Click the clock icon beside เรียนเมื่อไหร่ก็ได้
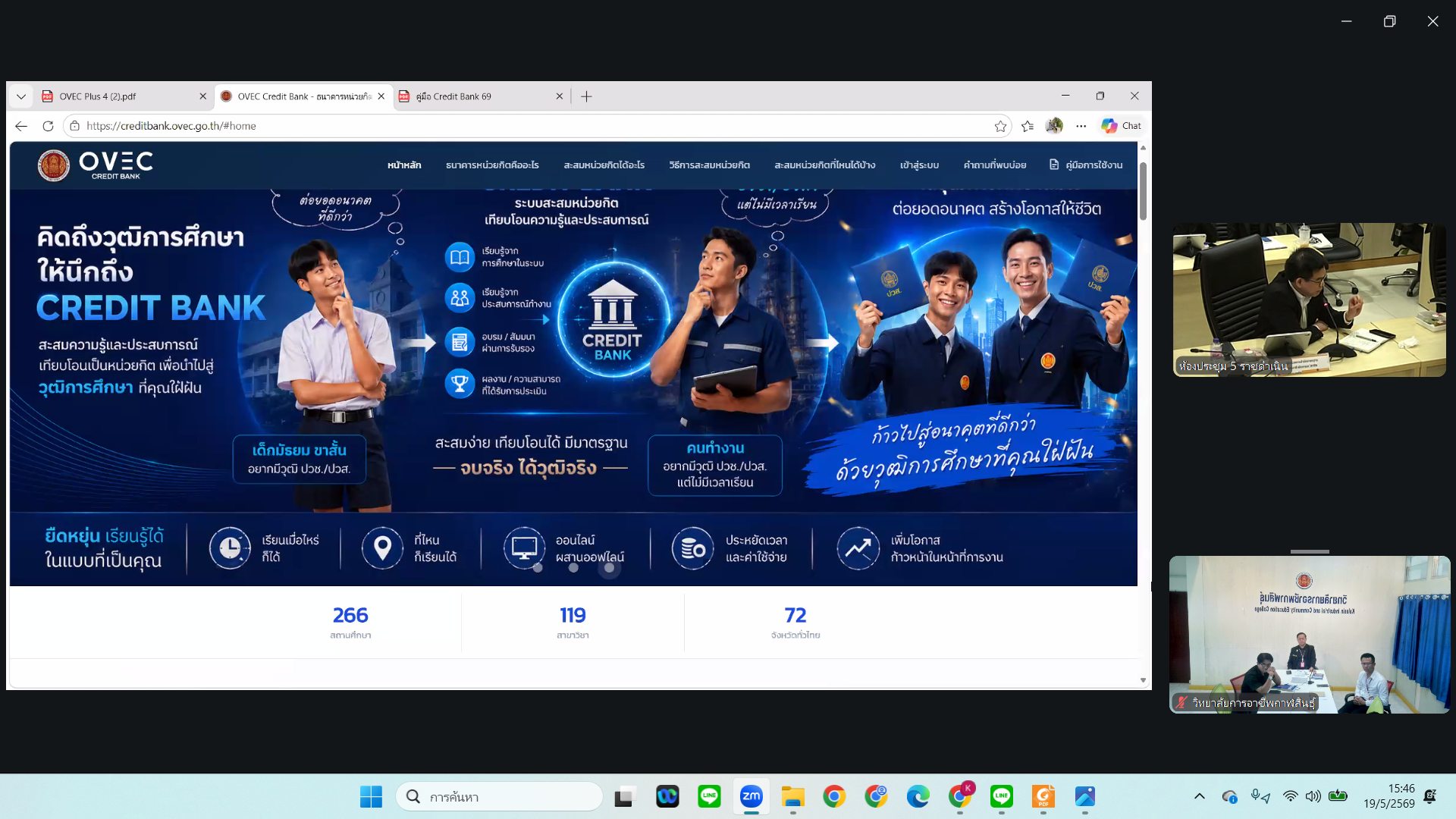Image resolution: width=1456 pixels, height=819 pixels. coord(230,548)
